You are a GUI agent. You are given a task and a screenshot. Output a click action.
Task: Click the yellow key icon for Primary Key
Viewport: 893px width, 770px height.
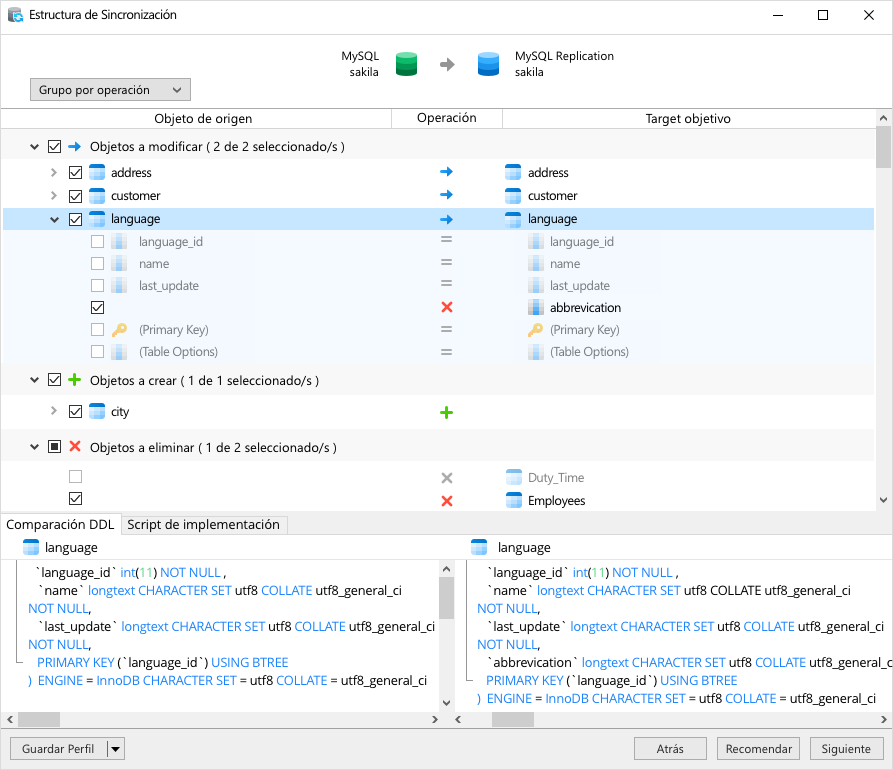tap(119, 329)
